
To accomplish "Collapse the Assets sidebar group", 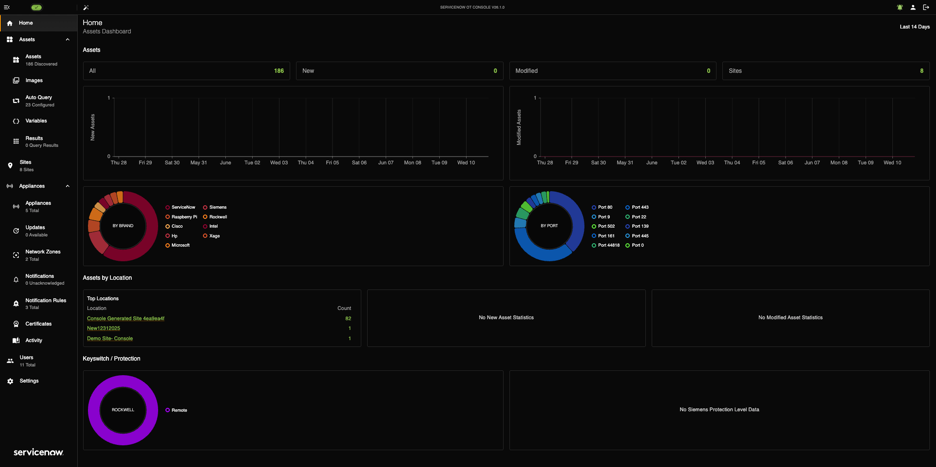I will pos(67,39).
